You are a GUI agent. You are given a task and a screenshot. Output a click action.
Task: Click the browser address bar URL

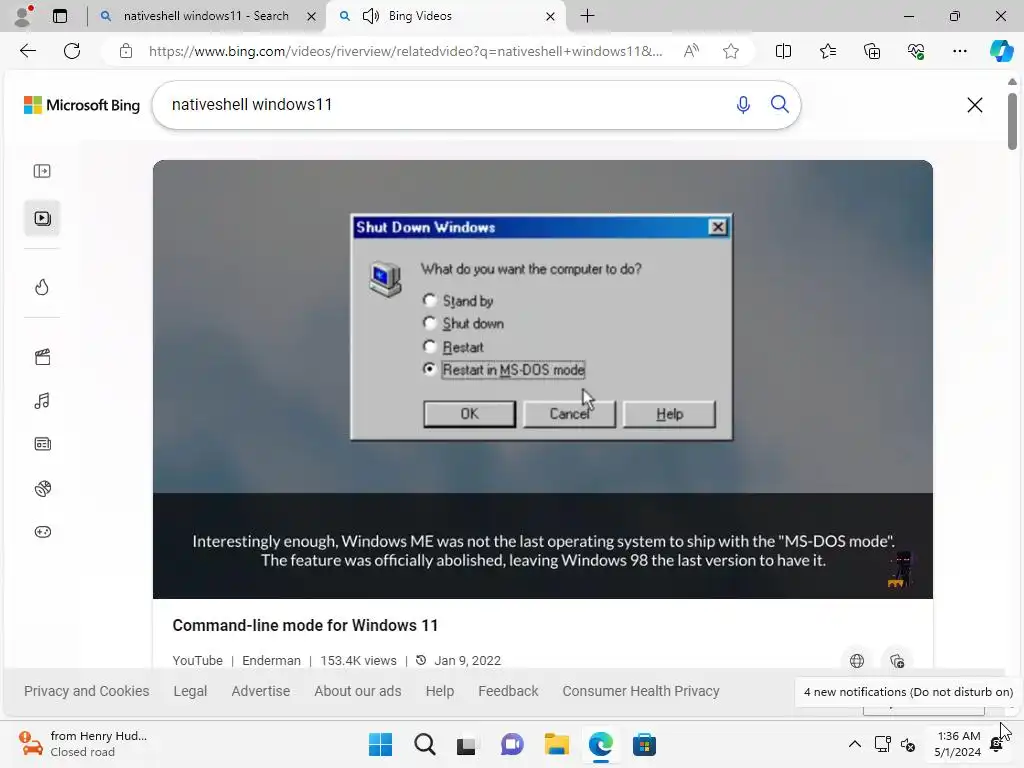405,51
